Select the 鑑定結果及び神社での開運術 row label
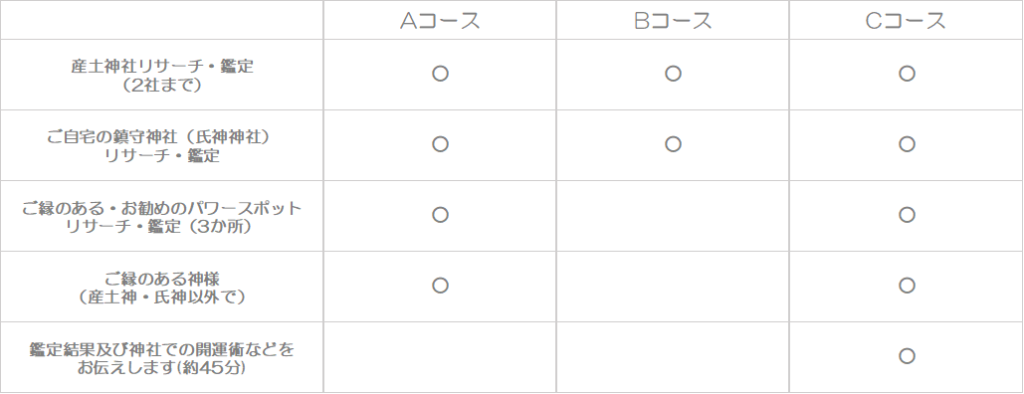The height and width of the screenshot is (394, 1024). [x=162, y=358]
